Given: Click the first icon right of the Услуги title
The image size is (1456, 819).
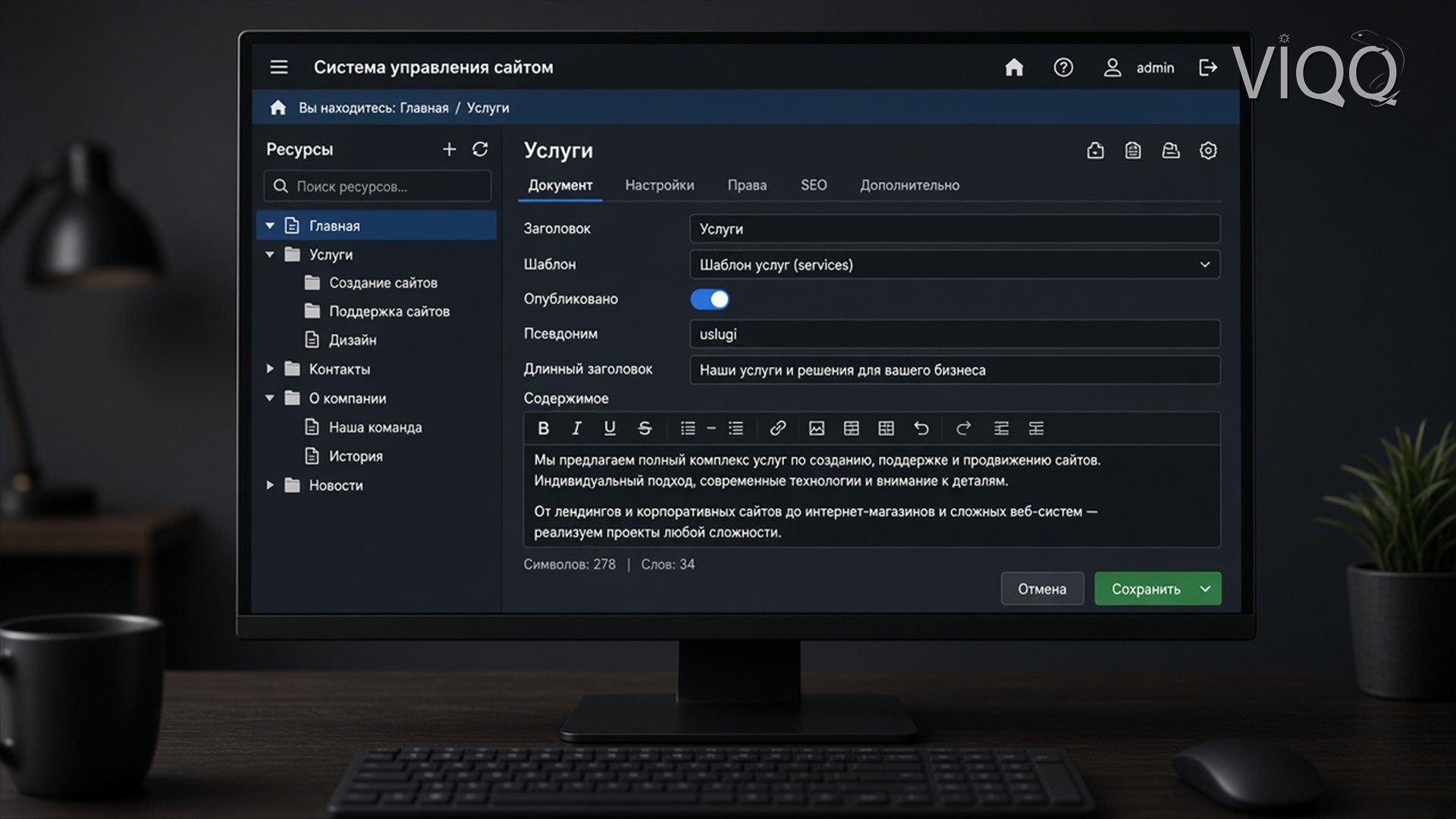Looking at the screenshot, I should [1096, 150].
